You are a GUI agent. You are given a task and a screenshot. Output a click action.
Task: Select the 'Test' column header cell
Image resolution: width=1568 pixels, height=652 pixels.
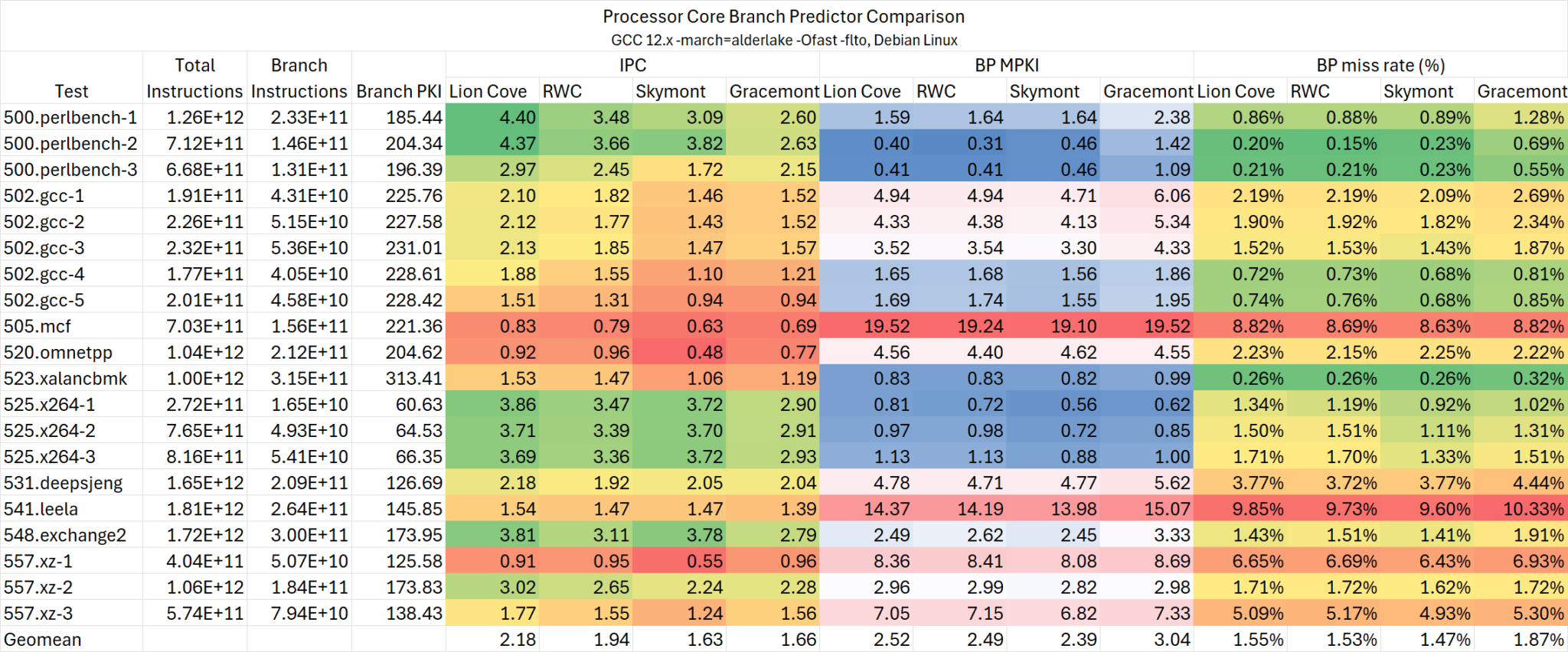(71, 91)
